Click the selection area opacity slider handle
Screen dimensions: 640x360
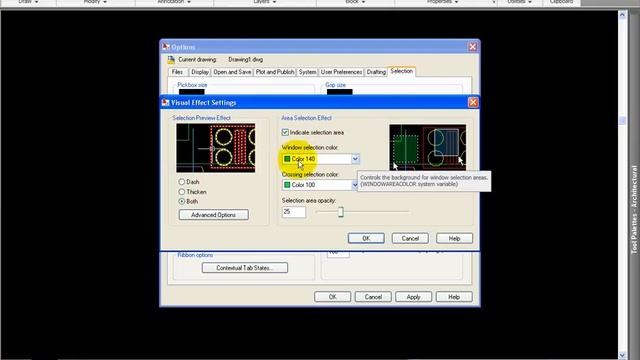tap(340, 212)
